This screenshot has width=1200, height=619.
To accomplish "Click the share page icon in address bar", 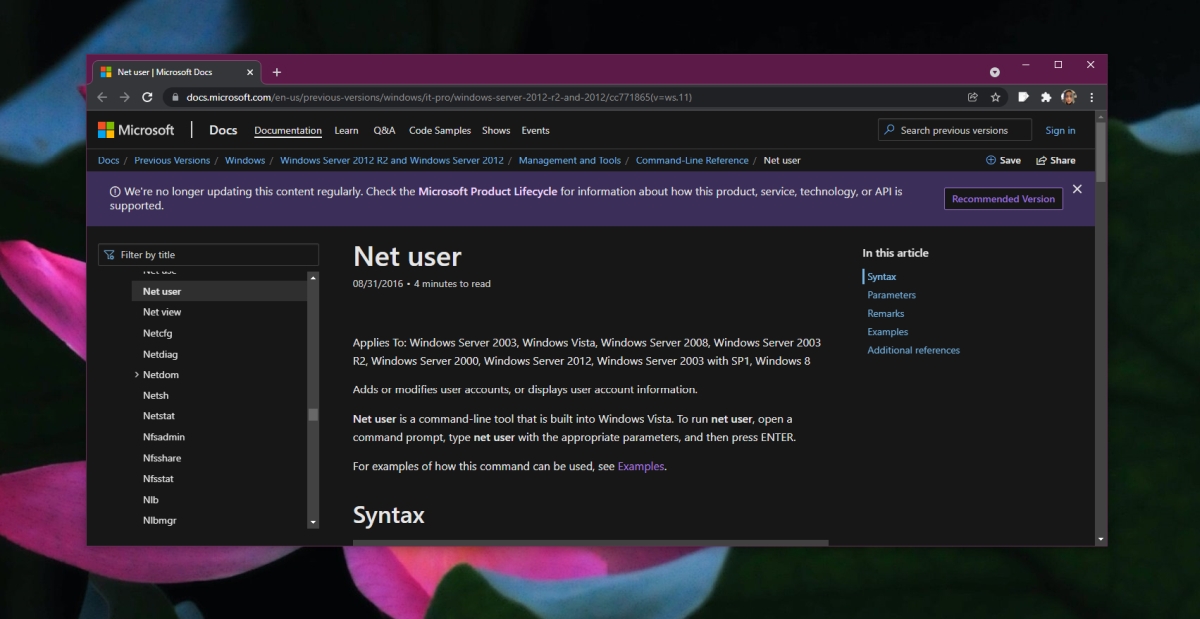I will (973, 97).
